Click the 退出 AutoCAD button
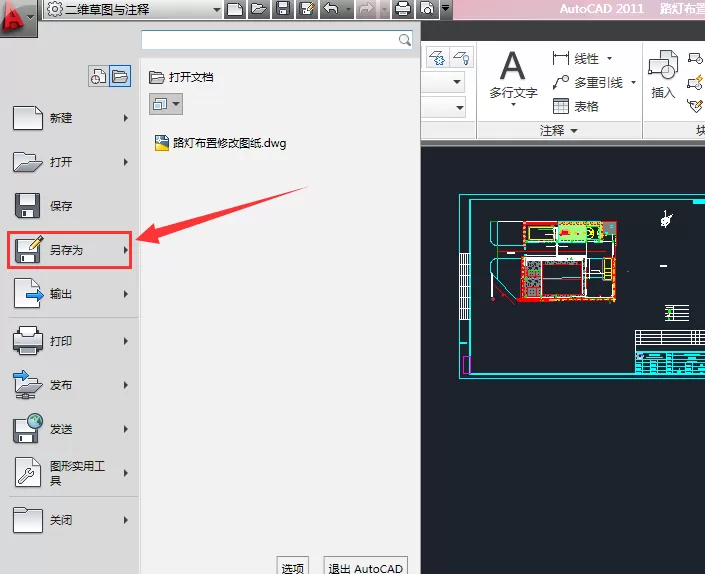705x574 pixels. (366, 566)
